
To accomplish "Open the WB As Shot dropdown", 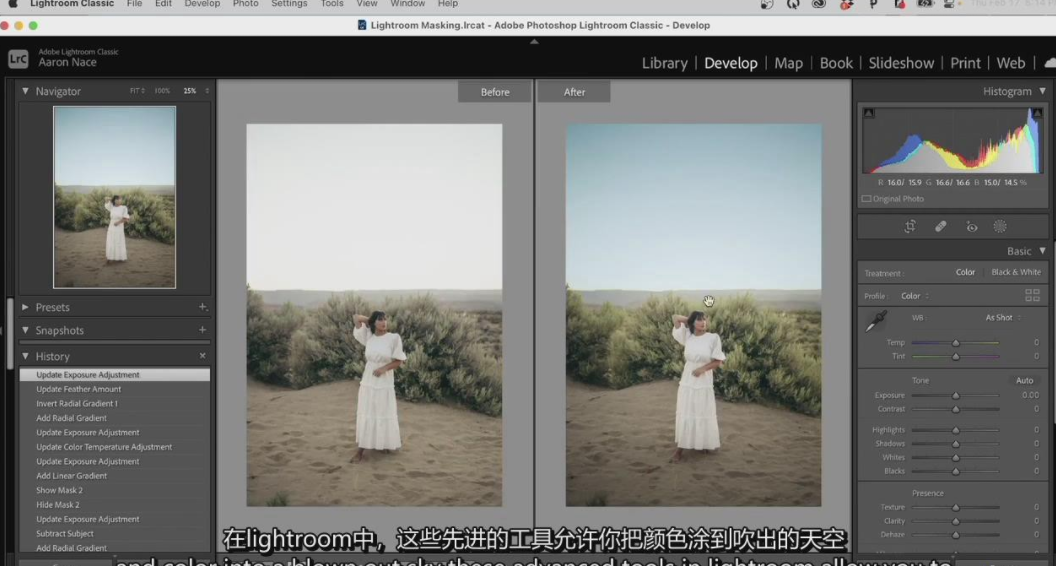I will 1003,317.
